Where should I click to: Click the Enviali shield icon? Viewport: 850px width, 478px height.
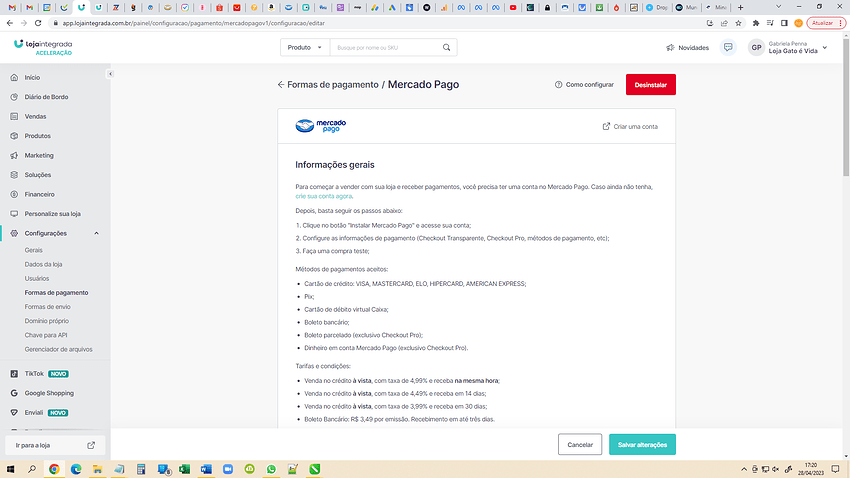(x=14, y=413)
